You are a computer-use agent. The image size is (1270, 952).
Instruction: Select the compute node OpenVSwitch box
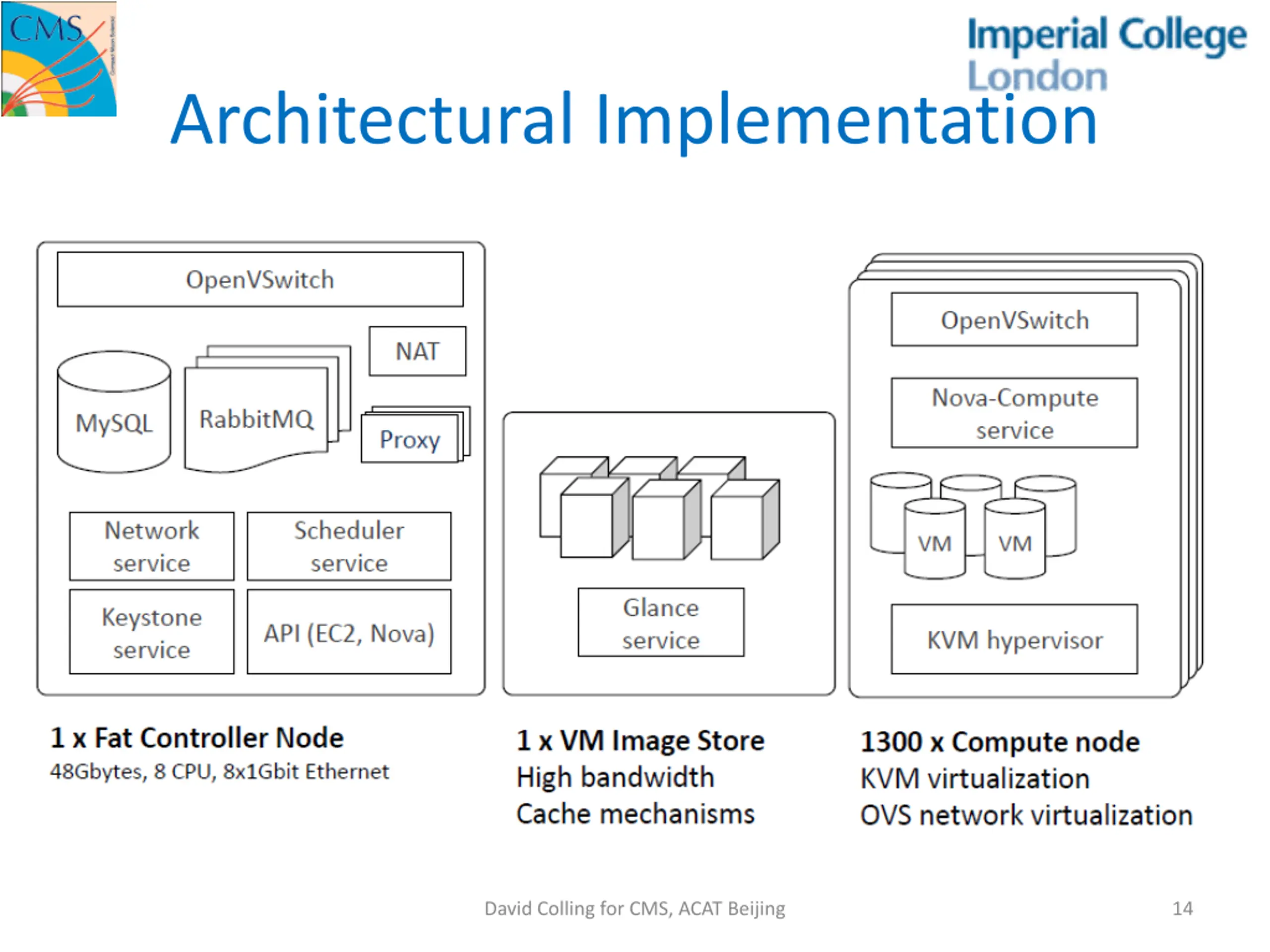1014,320
